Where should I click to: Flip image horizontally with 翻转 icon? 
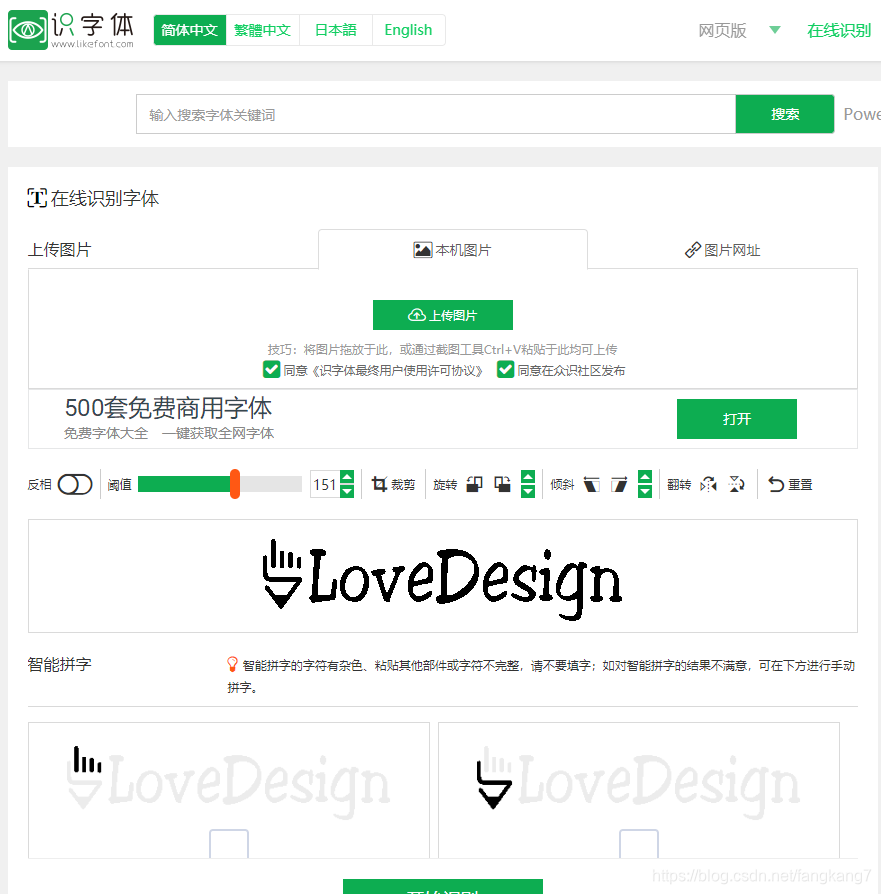[708, 485]
